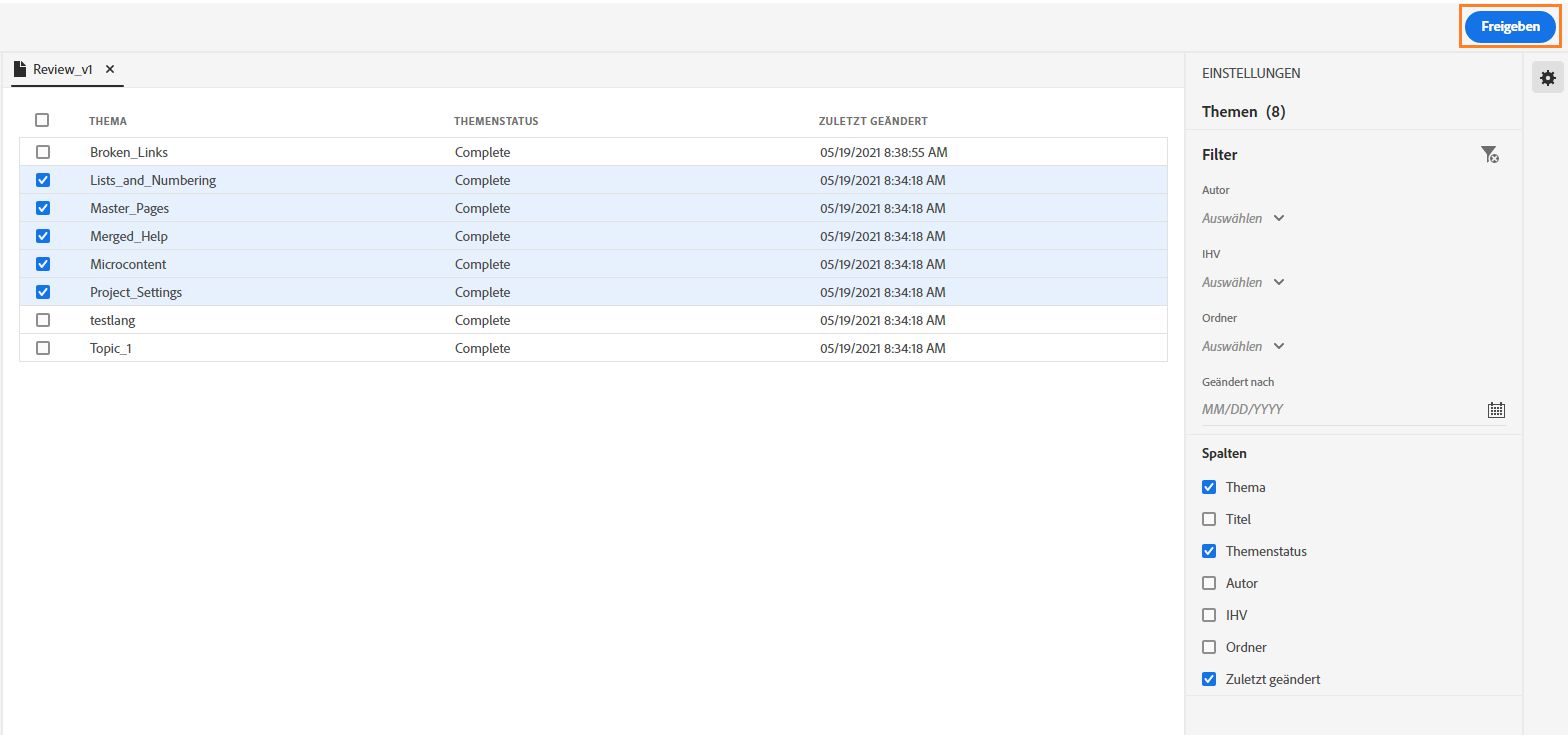Select the Topic_1 topic name

pos(111,348)
